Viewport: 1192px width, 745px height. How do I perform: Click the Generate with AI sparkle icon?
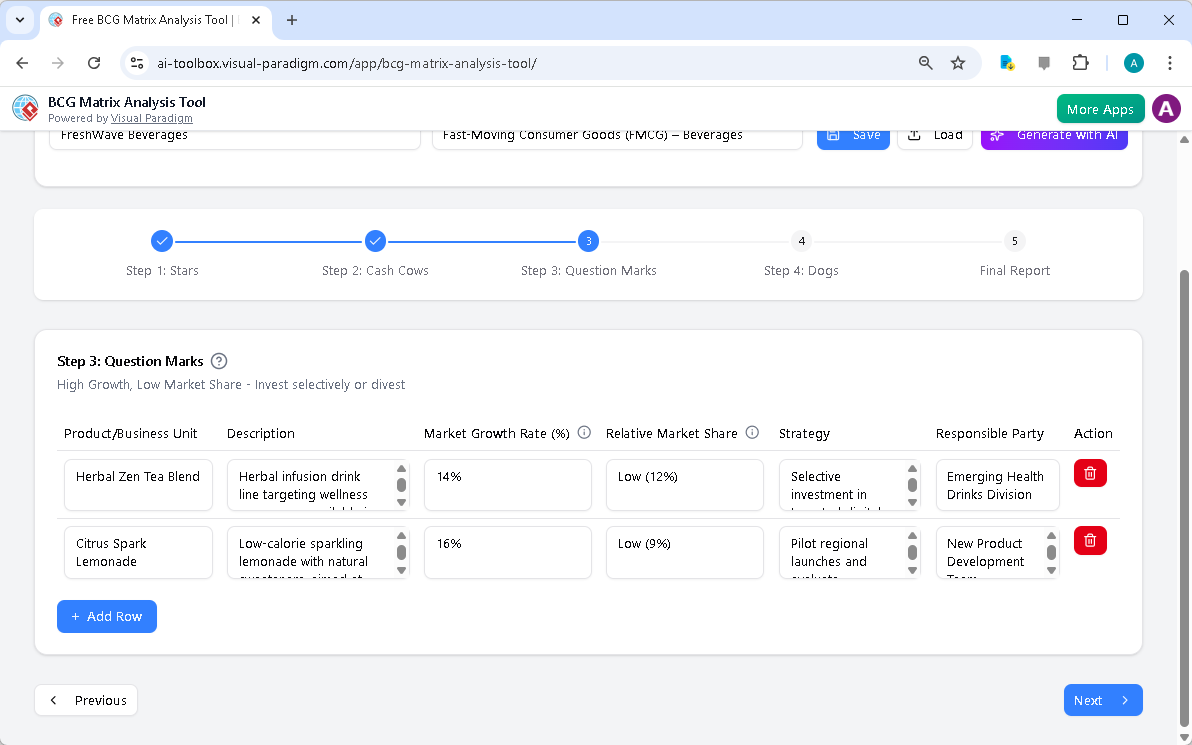click(x=995, y=134)
